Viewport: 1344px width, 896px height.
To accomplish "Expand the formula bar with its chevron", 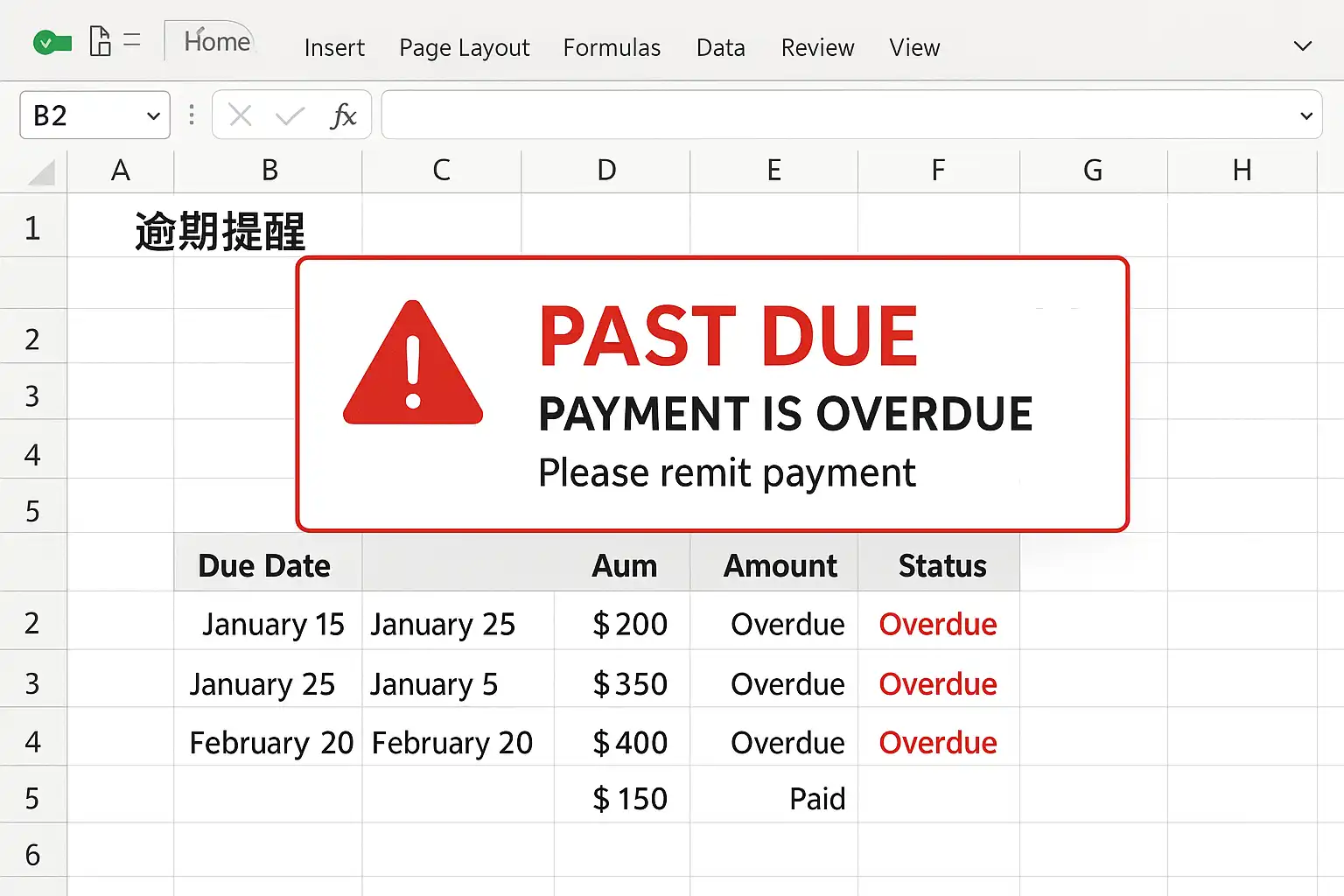I will [x=1306, y=115].
